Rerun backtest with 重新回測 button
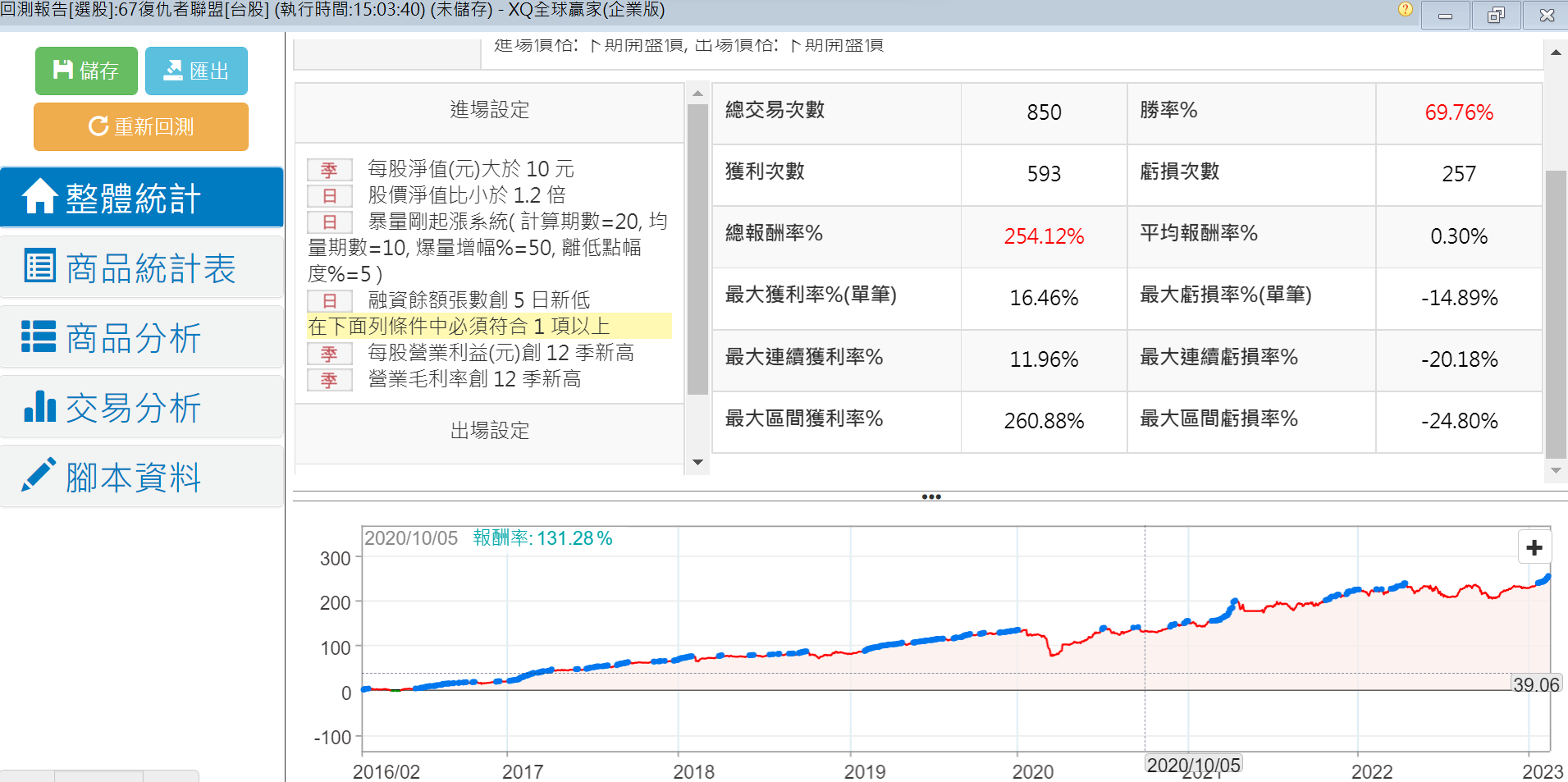The image size is (1568, 782). point(141,127)
